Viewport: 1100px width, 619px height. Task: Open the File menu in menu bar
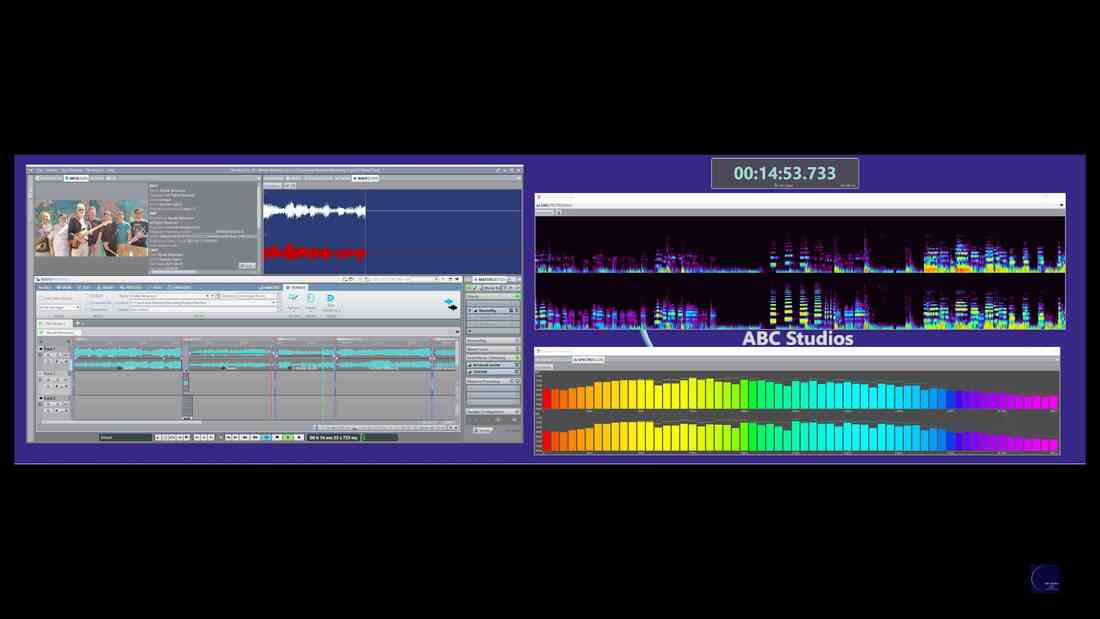[x=40, y=170]
